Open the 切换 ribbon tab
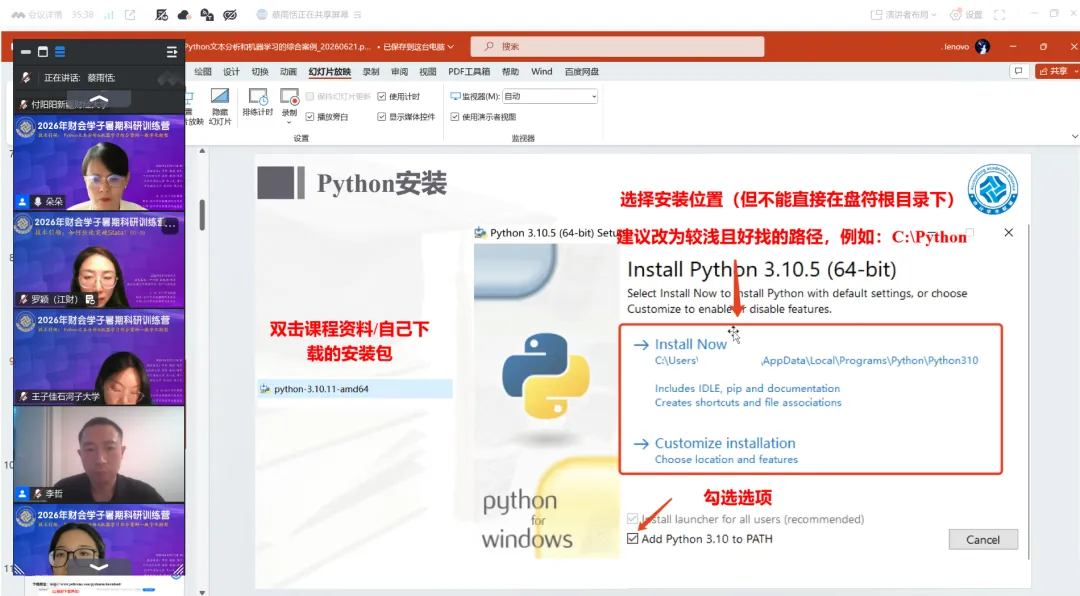 pyautogui.click(x=260, y=72)
